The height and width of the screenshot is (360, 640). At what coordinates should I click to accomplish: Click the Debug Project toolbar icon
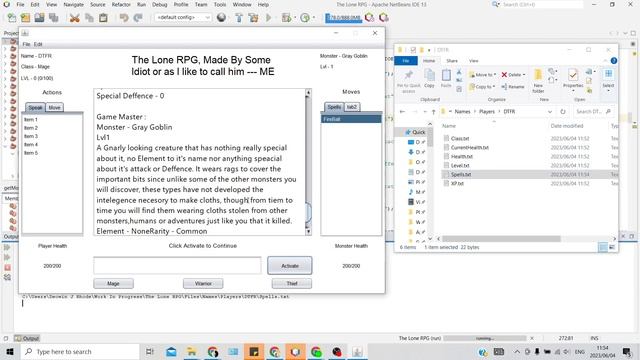[x=286, y=18]
